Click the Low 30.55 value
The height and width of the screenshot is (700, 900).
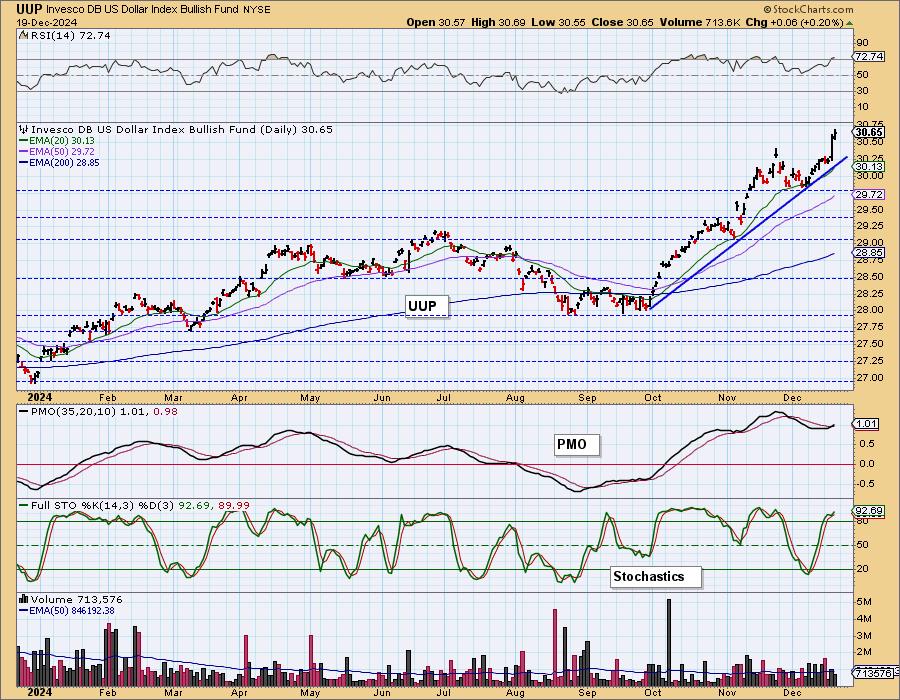click(x=556, y=22)
